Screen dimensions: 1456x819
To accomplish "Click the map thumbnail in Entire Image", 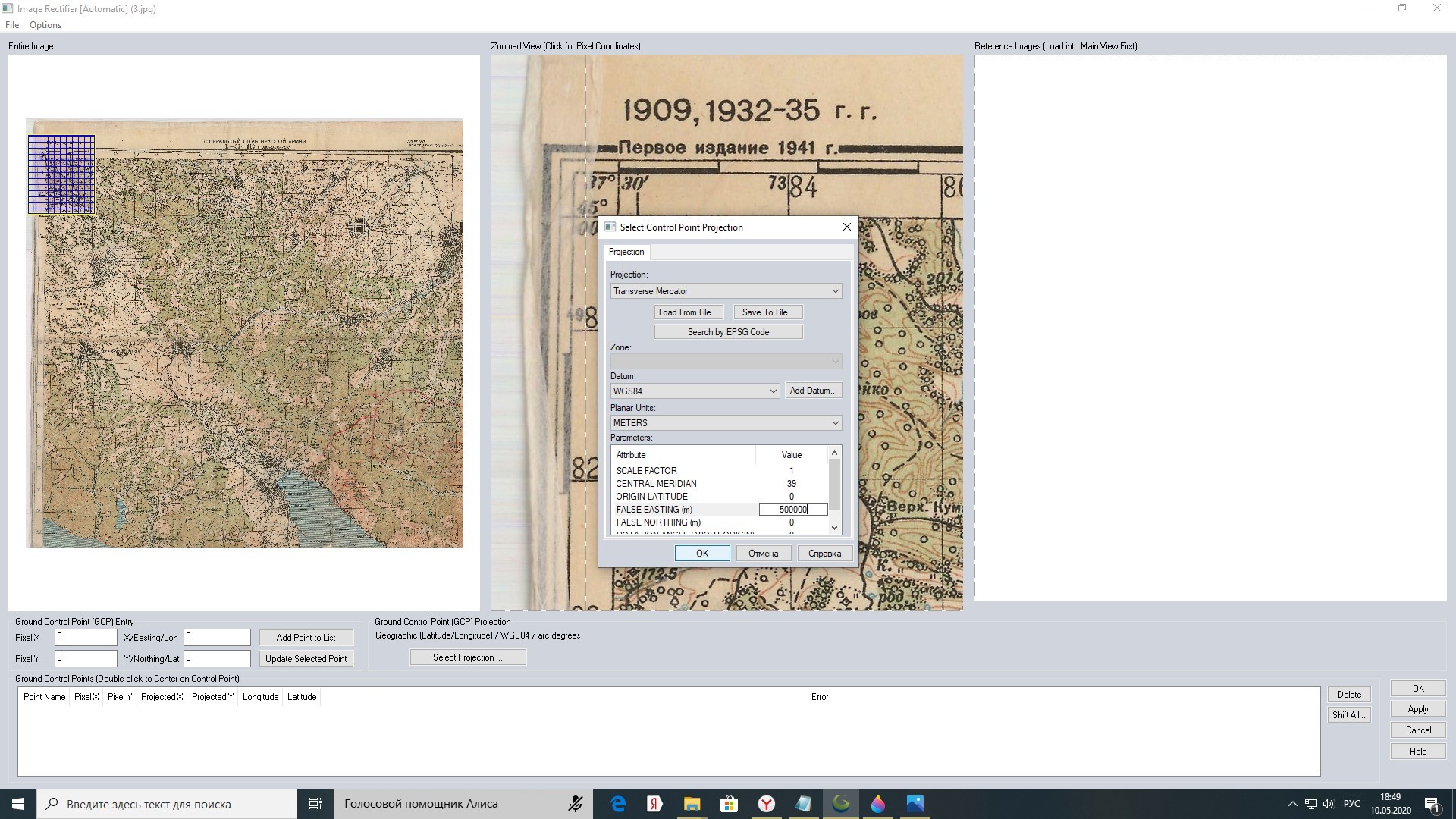I will coord(244,333).
